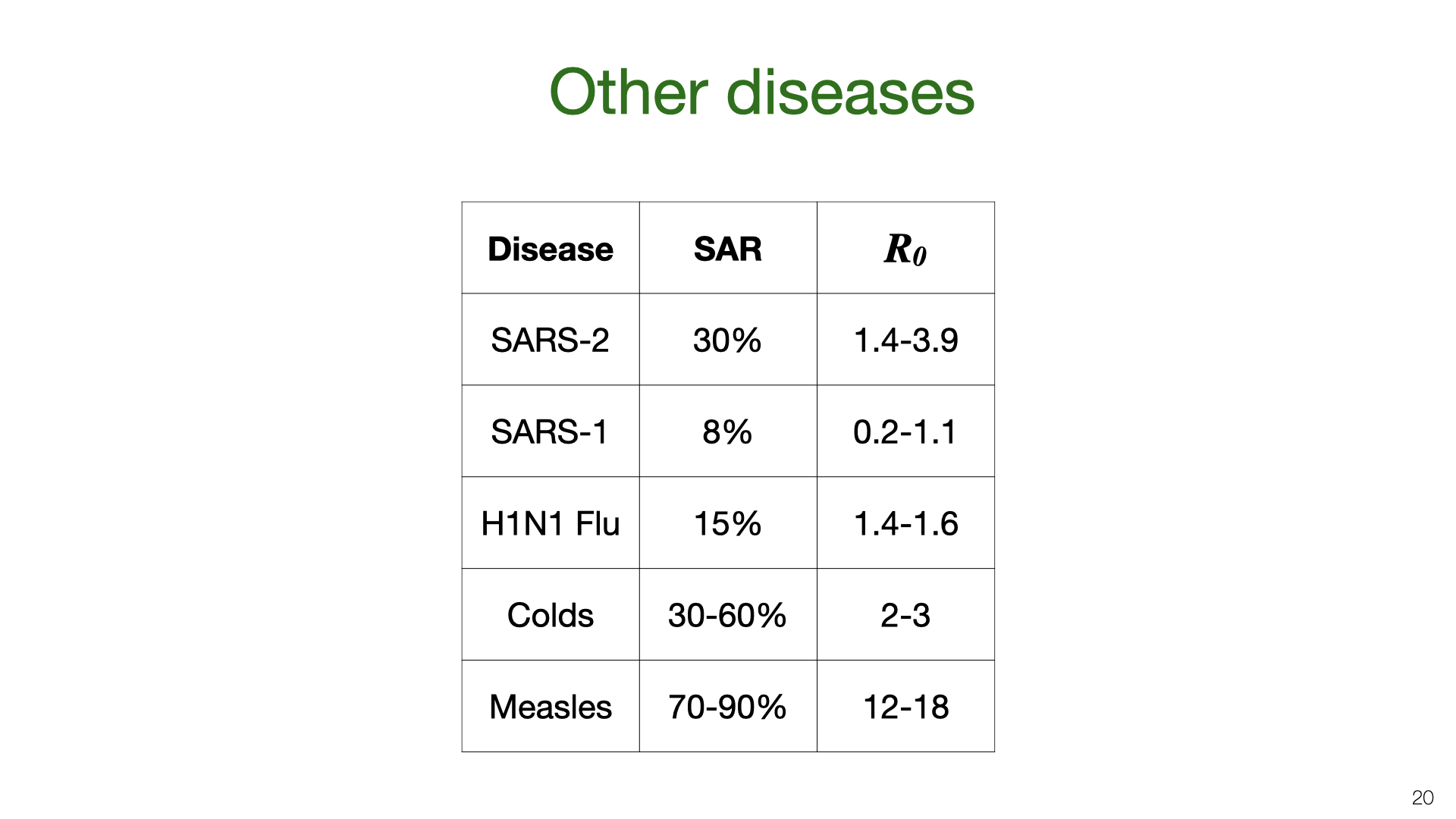The height and width of the screenshot is (819, 1456).
Task: Click the 70-90% SAR value
Action: pyautogui.click(x=728, y=707)
